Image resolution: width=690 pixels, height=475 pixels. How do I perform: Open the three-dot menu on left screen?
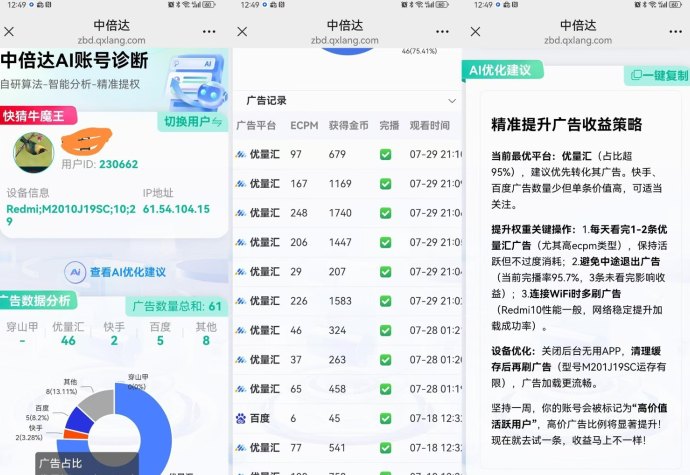[209, 32]
